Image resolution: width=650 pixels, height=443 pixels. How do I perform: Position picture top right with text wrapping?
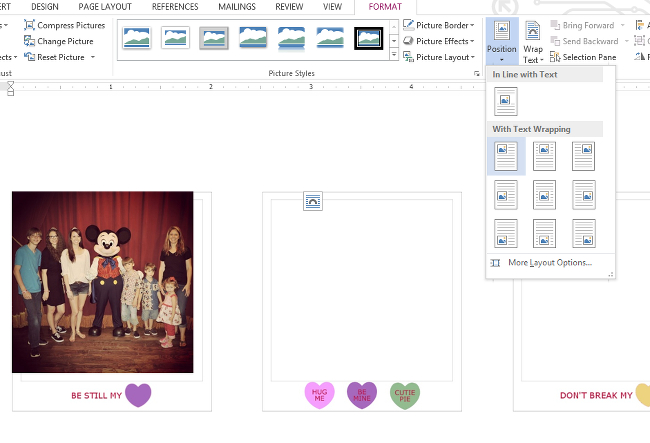click(x=584, y=156)
